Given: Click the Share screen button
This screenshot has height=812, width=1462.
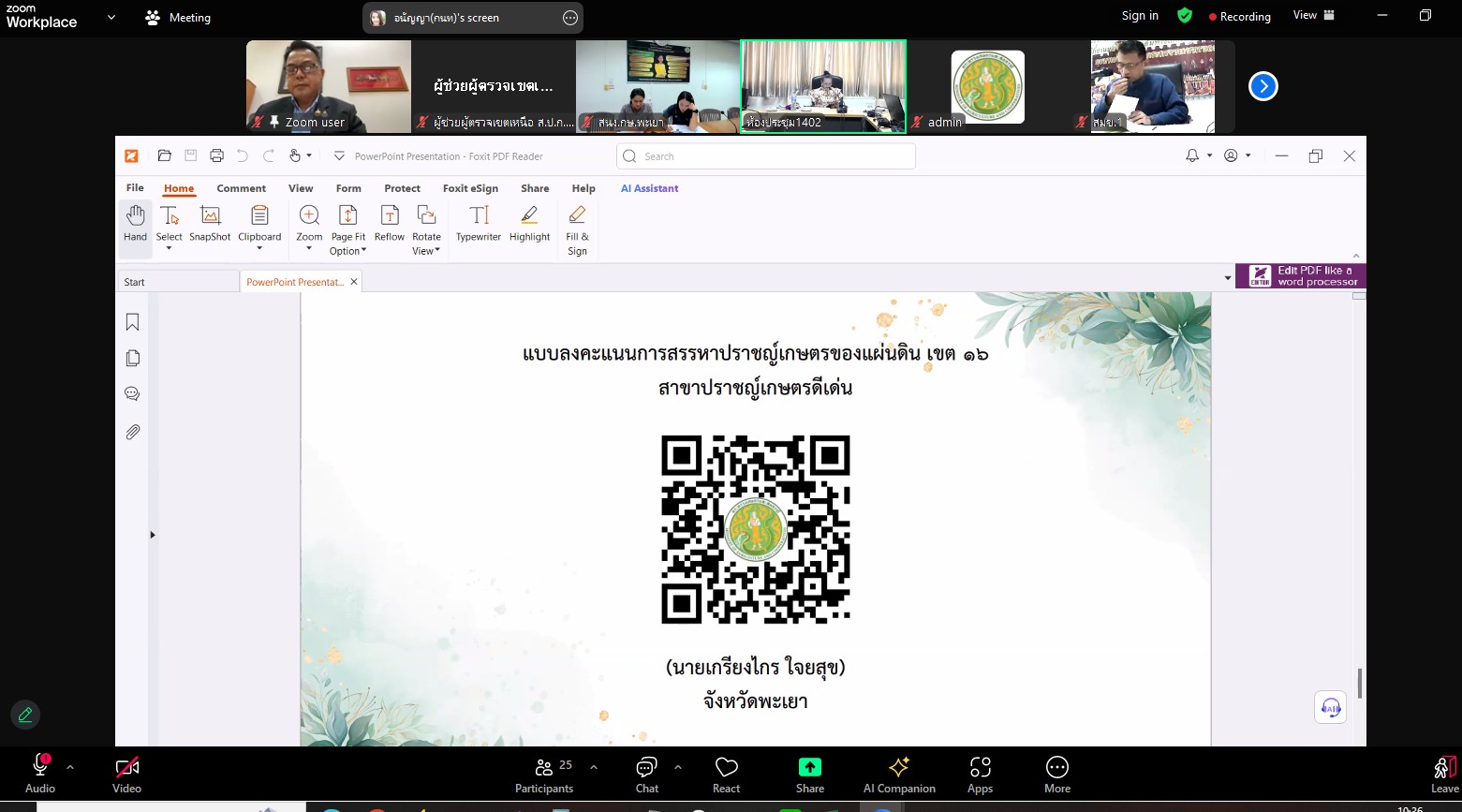Looking at the screenshot, I should click(810, 775).
